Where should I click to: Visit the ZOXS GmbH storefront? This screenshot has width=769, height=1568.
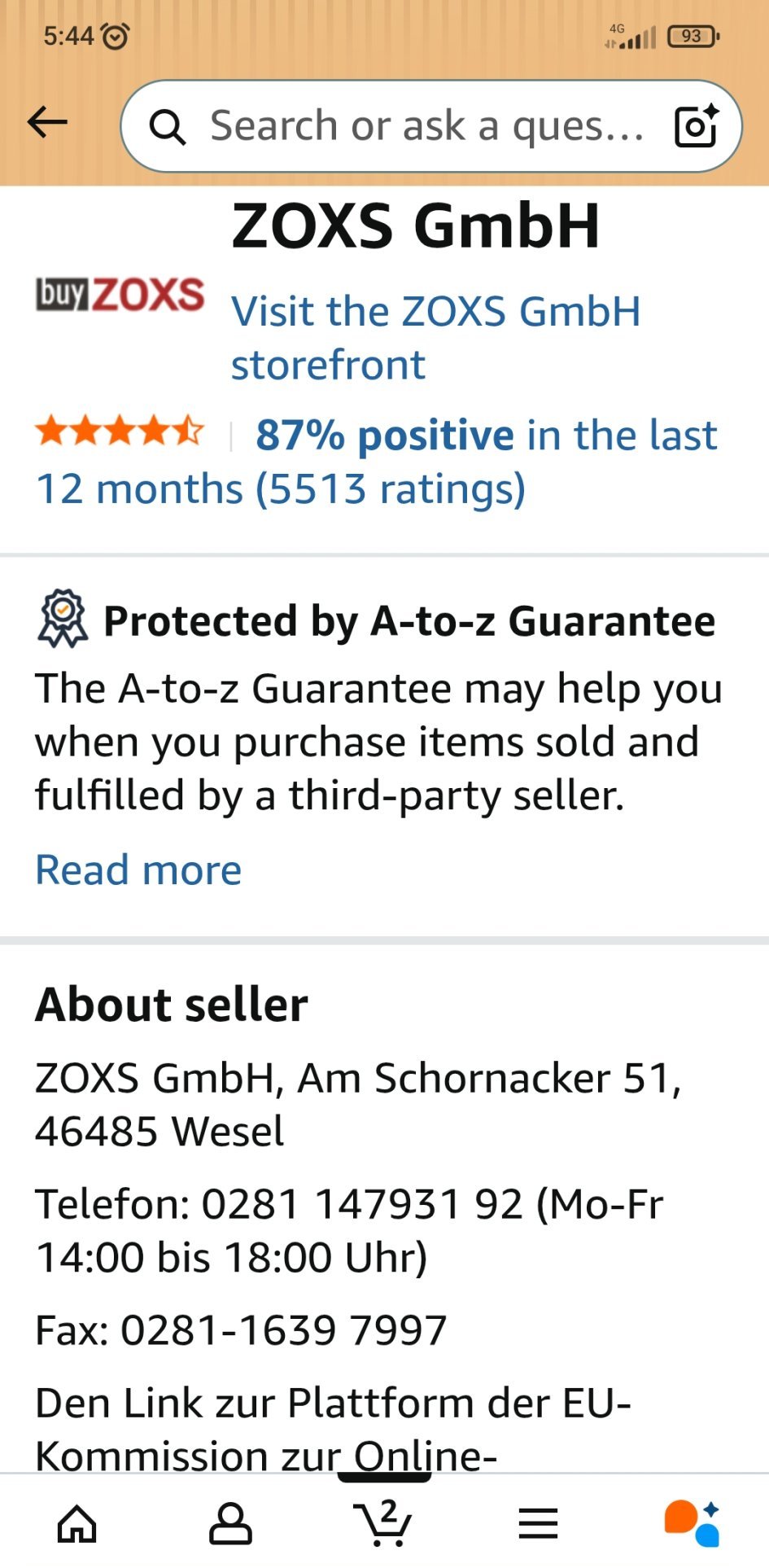pyautogui.click(x=435, y=337)
